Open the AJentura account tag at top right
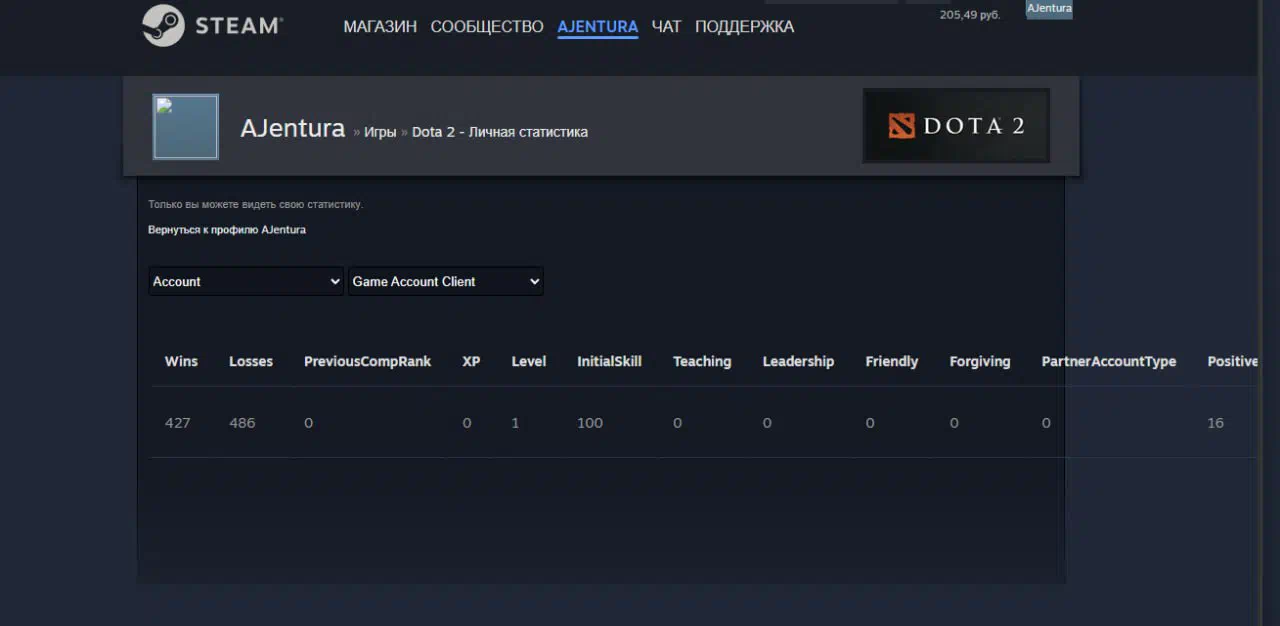This screenshot has width=1280, height=626. coord(1049,9)
